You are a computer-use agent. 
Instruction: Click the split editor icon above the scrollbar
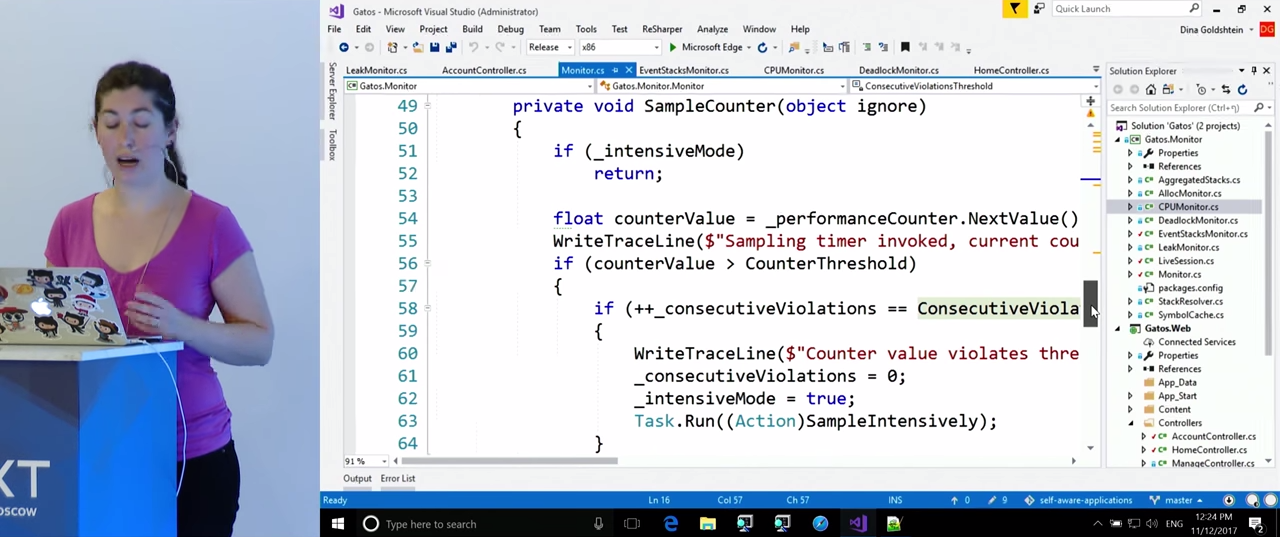[x=1090, y=101]
